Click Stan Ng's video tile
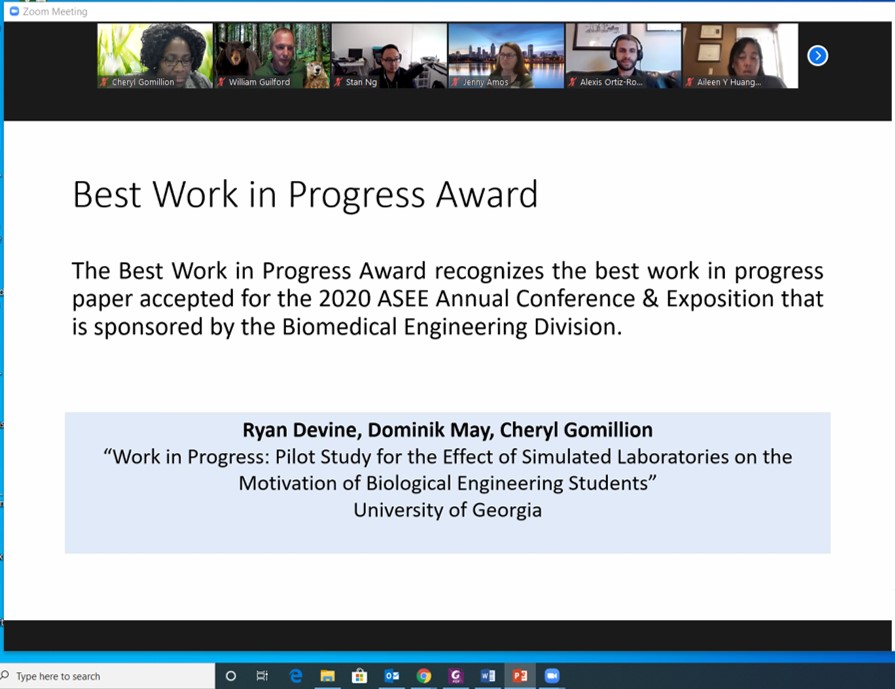The image size is (895, 689). tap(389, 56)
